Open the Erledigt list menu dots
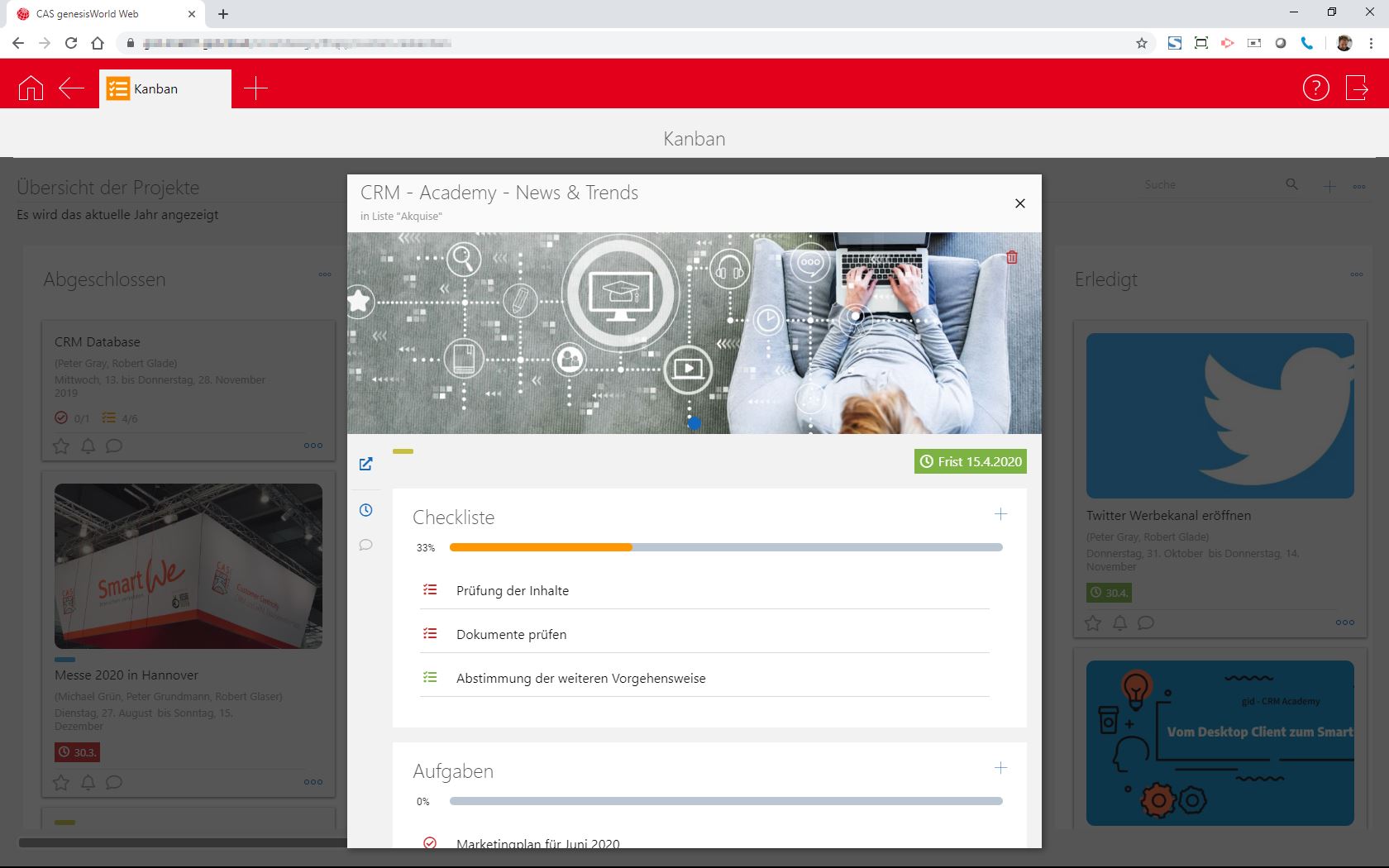The width and height of the screenshot is (1389, 868). (x=1357, y=274)
